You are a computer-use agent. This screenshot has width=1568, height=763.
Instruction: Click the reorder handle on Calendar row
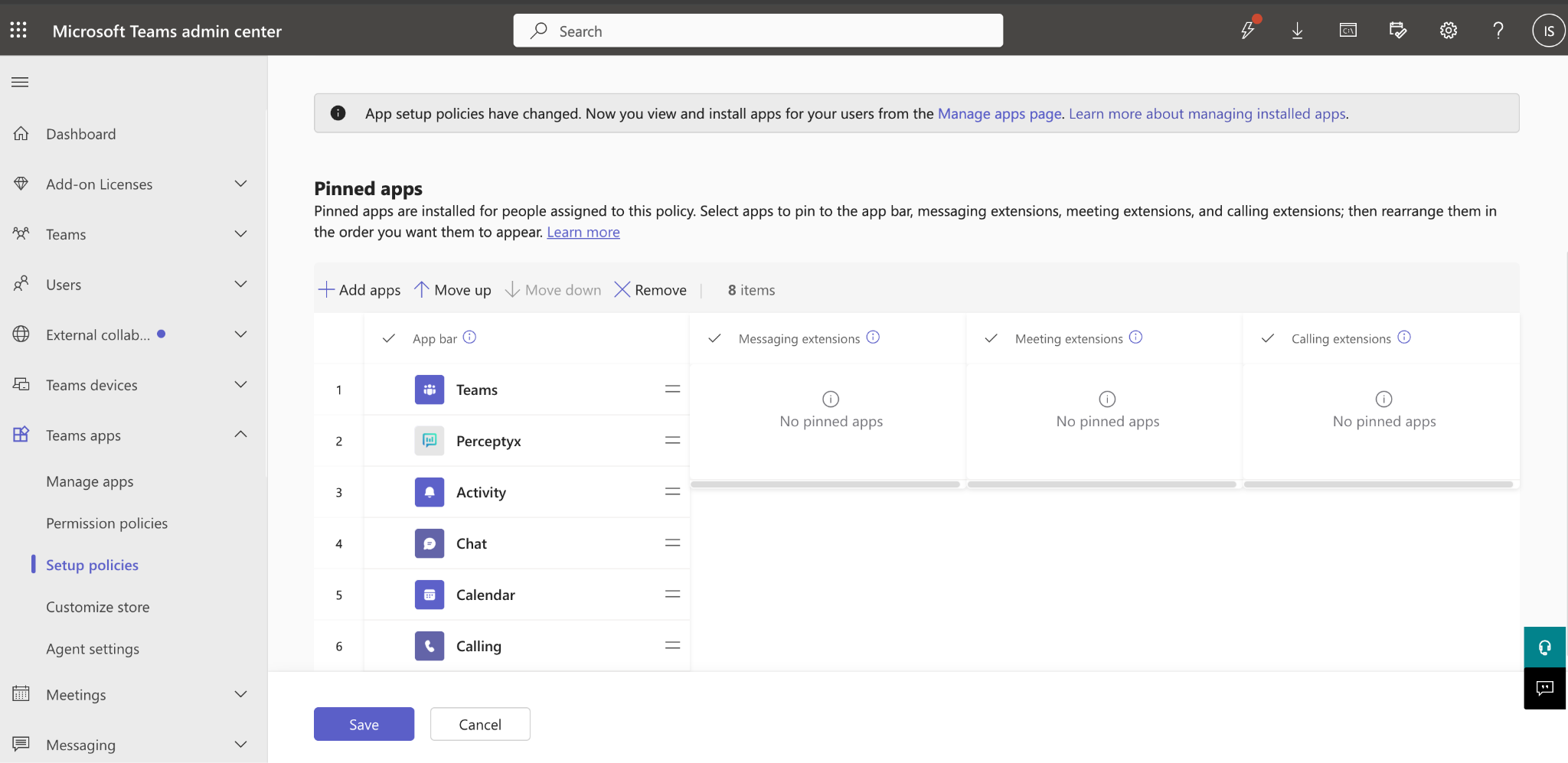pyautogui.click(x=672, y=595)
